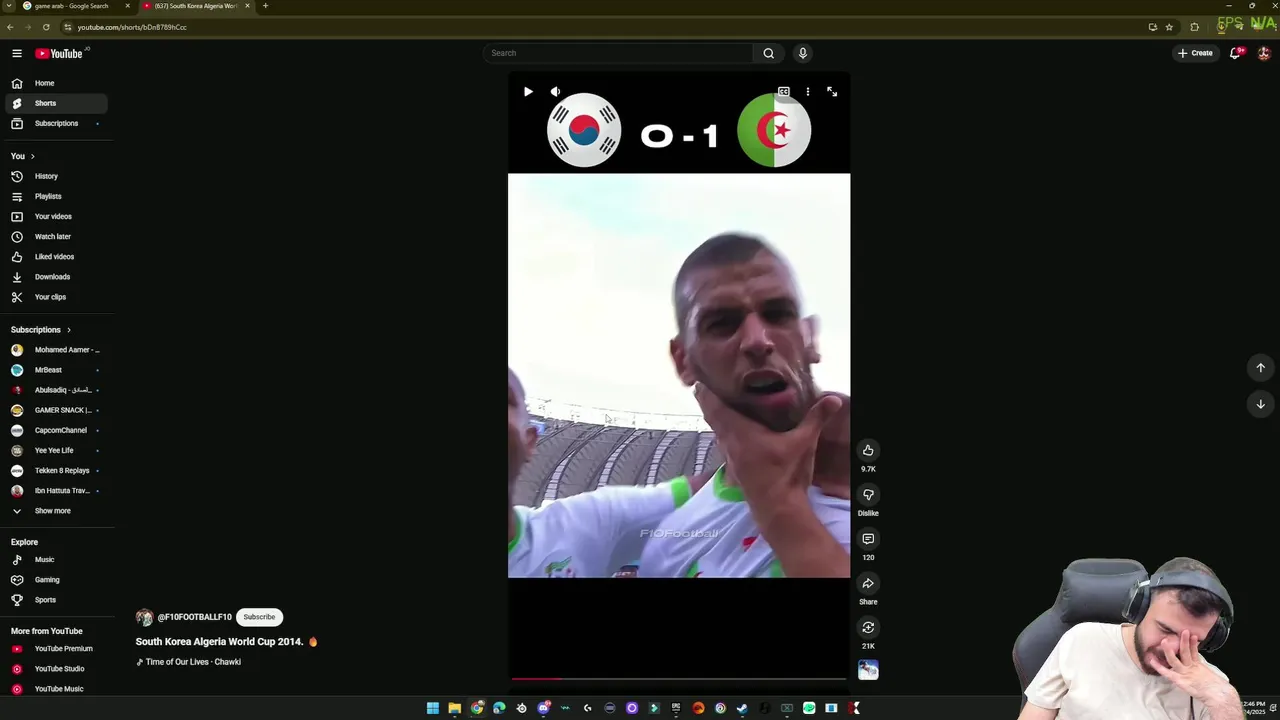Viewport: 1280px width, 720px height.
Task: Click the search magnifier button
Action: (x=768, y=53)
